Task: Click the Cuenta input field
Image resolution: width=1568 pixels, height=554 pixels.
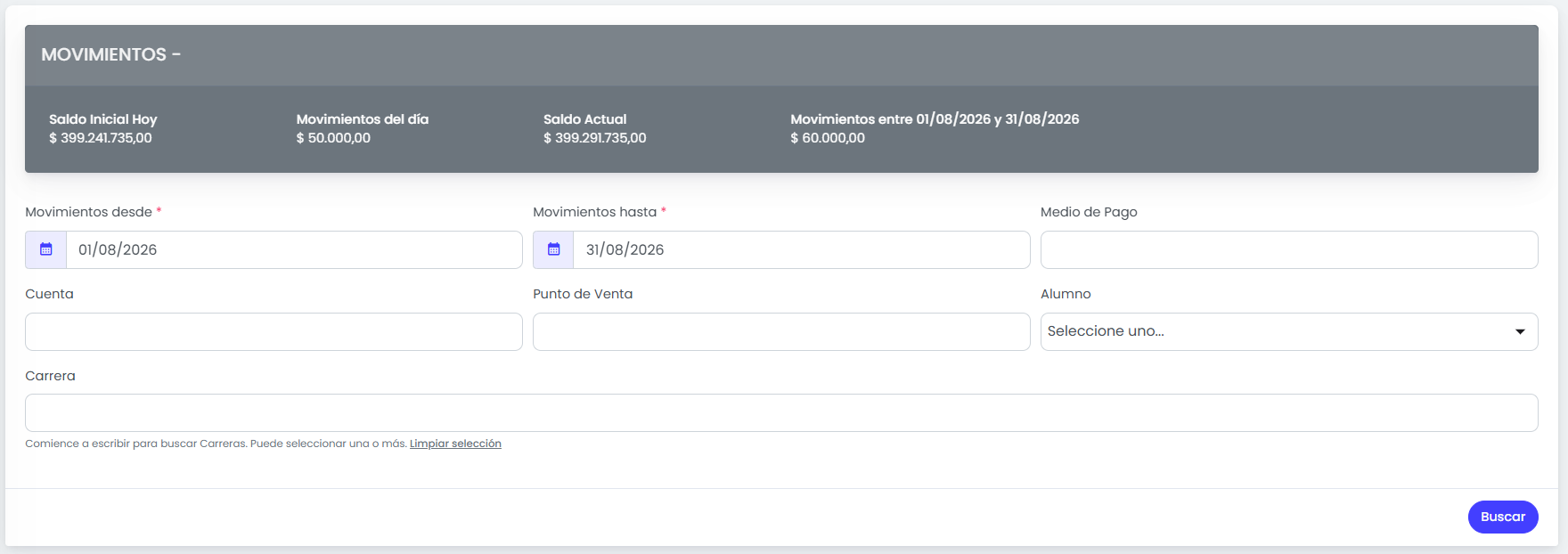Action: point(274,331)
